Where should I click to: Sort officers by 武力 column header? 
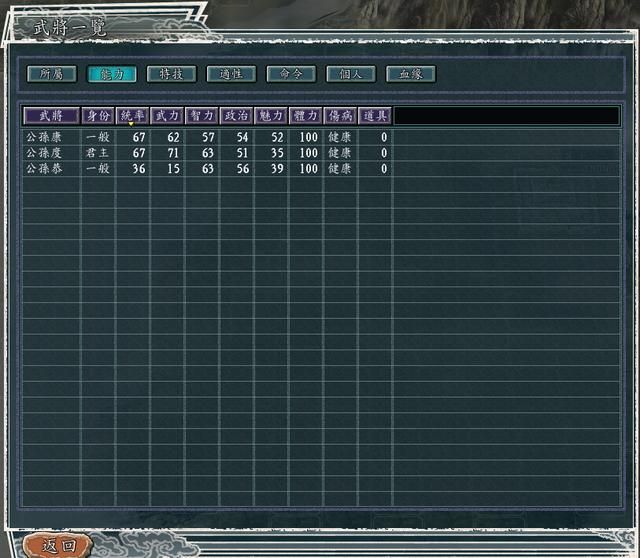click(167, 116)
